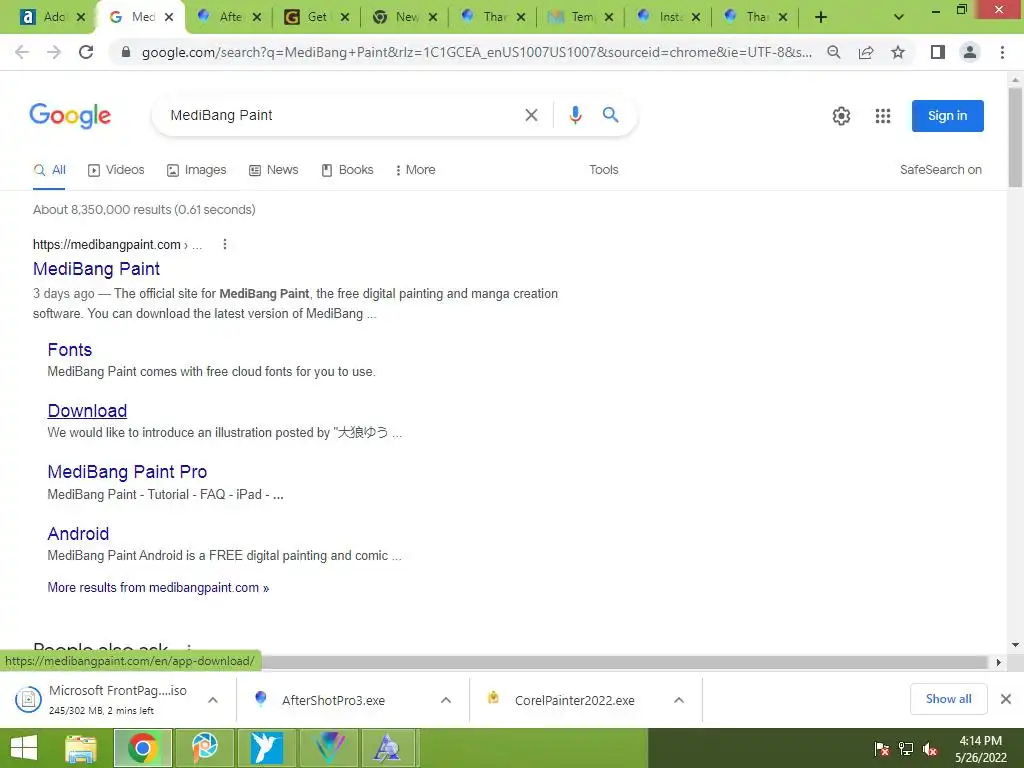The width and height of the screenshot is (1024, 768).
Task: Clear the search box with X
Action: 532,116
